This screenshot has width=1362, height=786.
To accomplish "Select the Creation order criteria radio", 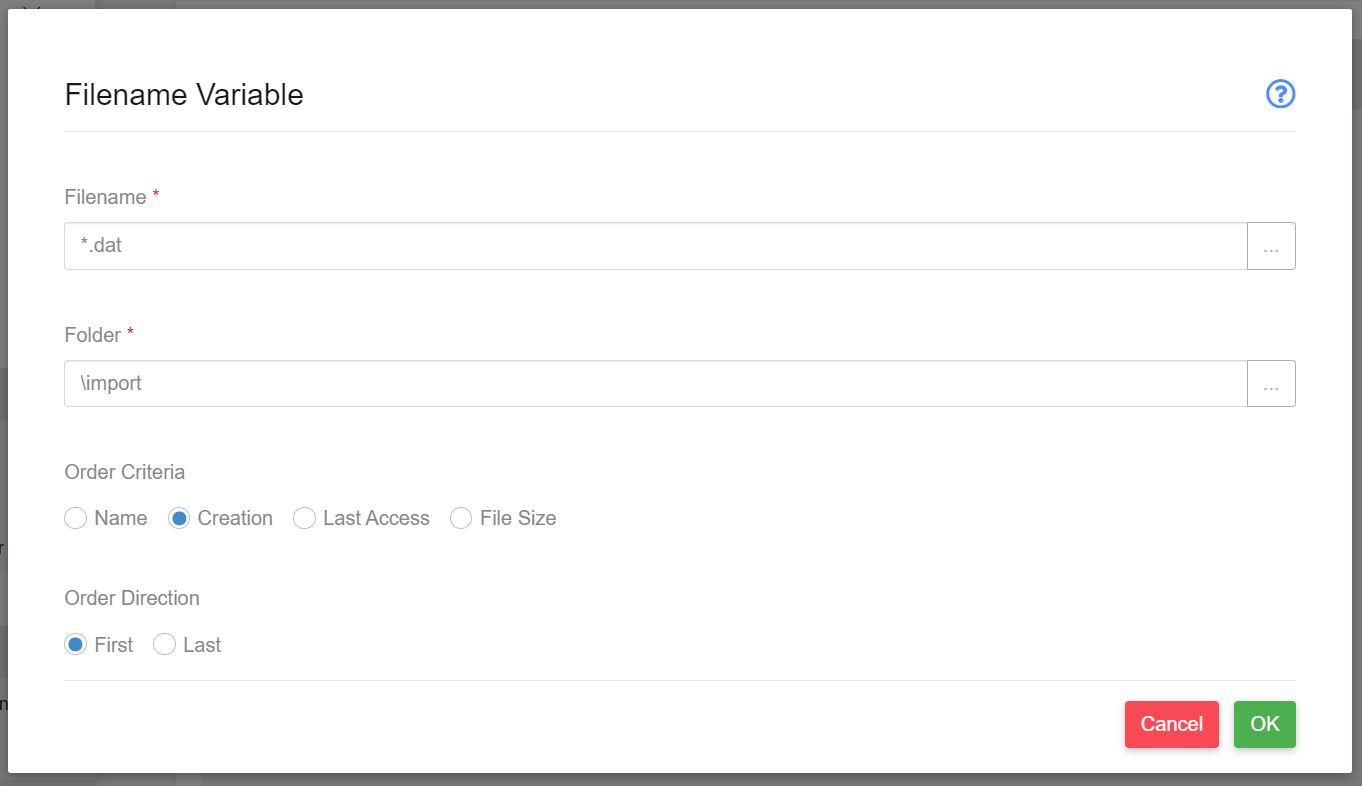I will [179, 518].
